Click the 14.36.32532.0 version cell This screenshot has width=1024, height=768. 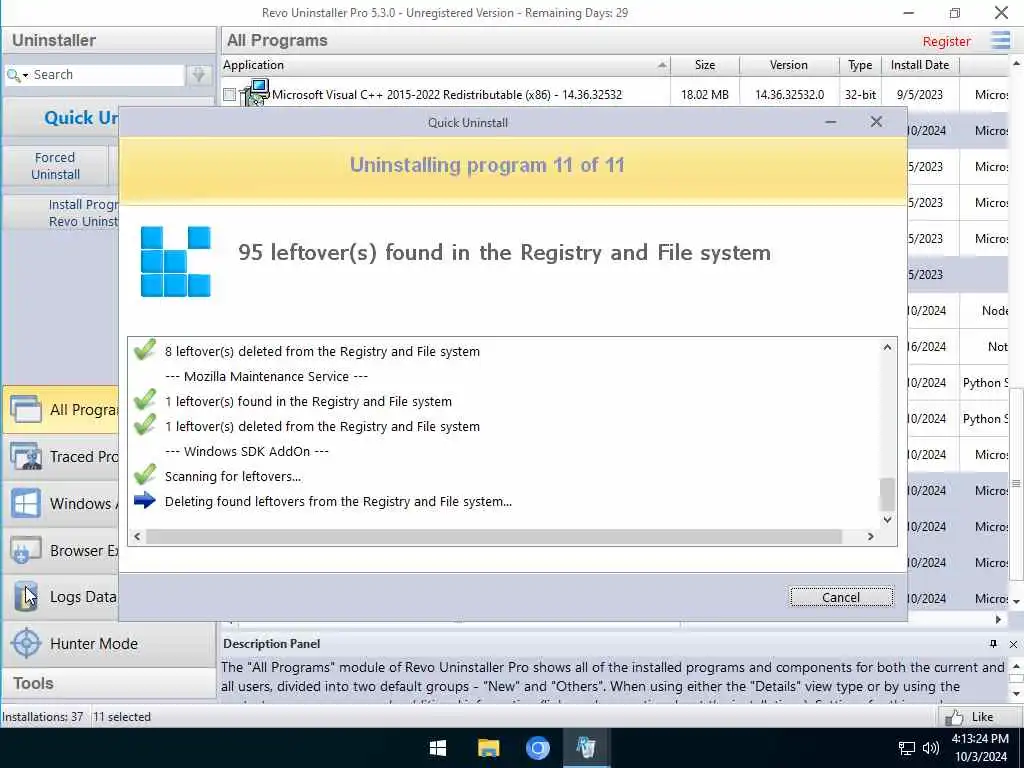pos(790,95)
